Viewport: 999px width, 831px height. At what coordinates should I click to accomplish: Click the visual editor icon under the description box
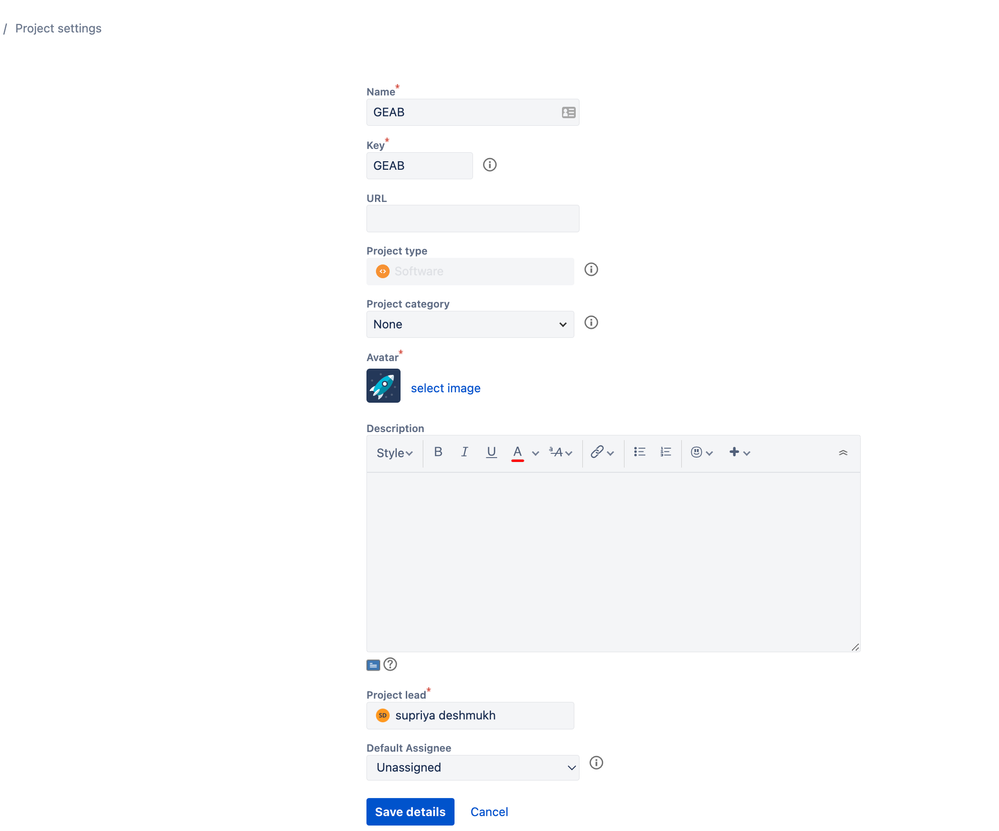373,664
